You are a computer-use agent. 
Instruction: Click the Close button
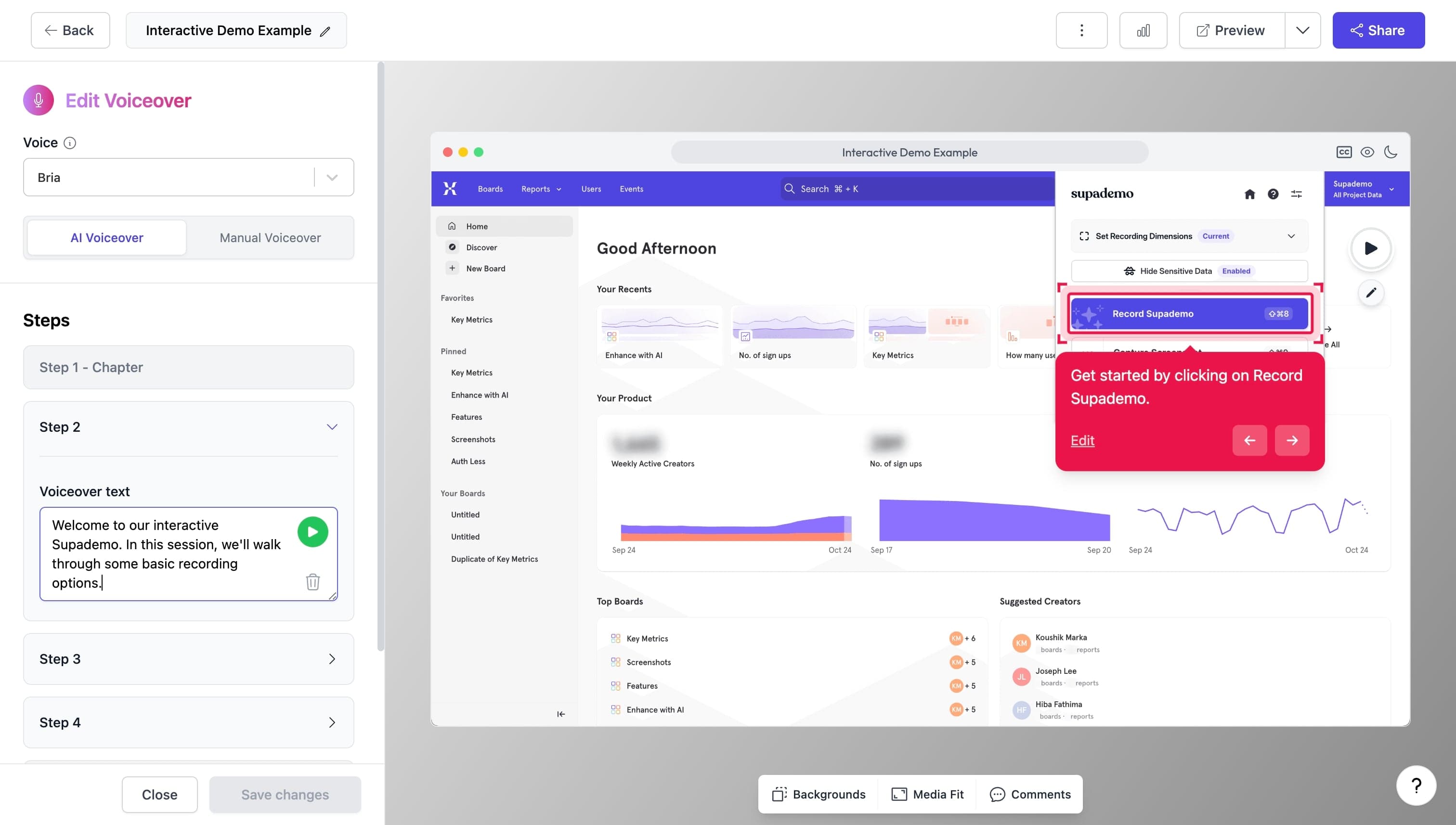[x=160, y=794]
